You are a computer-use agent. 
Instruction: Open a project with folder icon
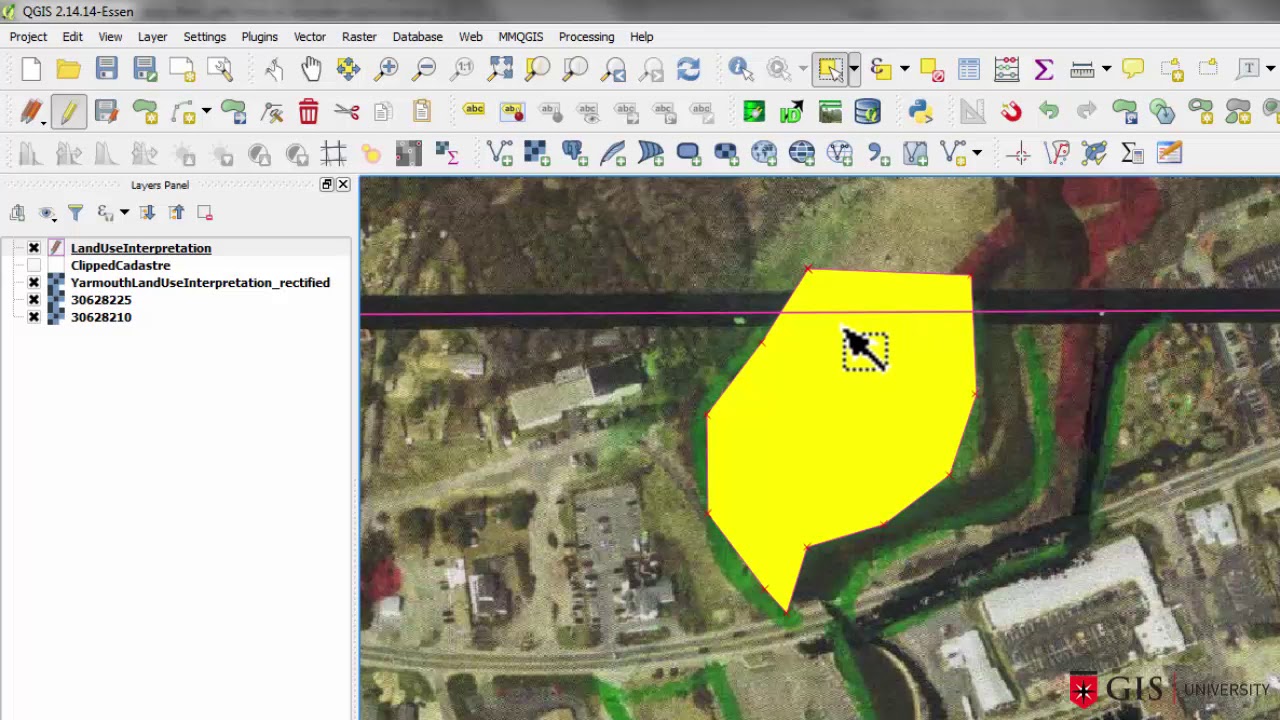[x=68, y=69]
